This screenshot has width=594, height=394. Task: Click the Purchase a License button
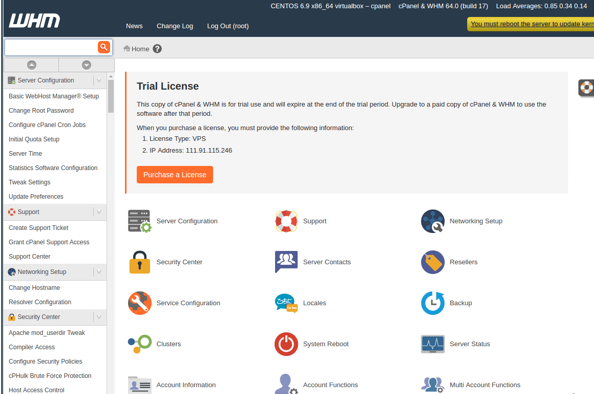pos(175,175)
